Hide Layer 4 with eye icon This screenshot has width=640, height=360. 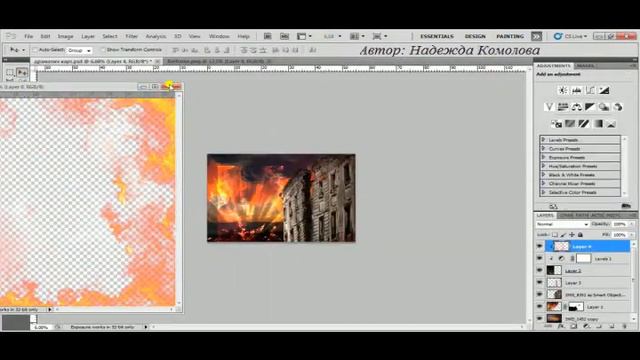[x=540, y=246]
